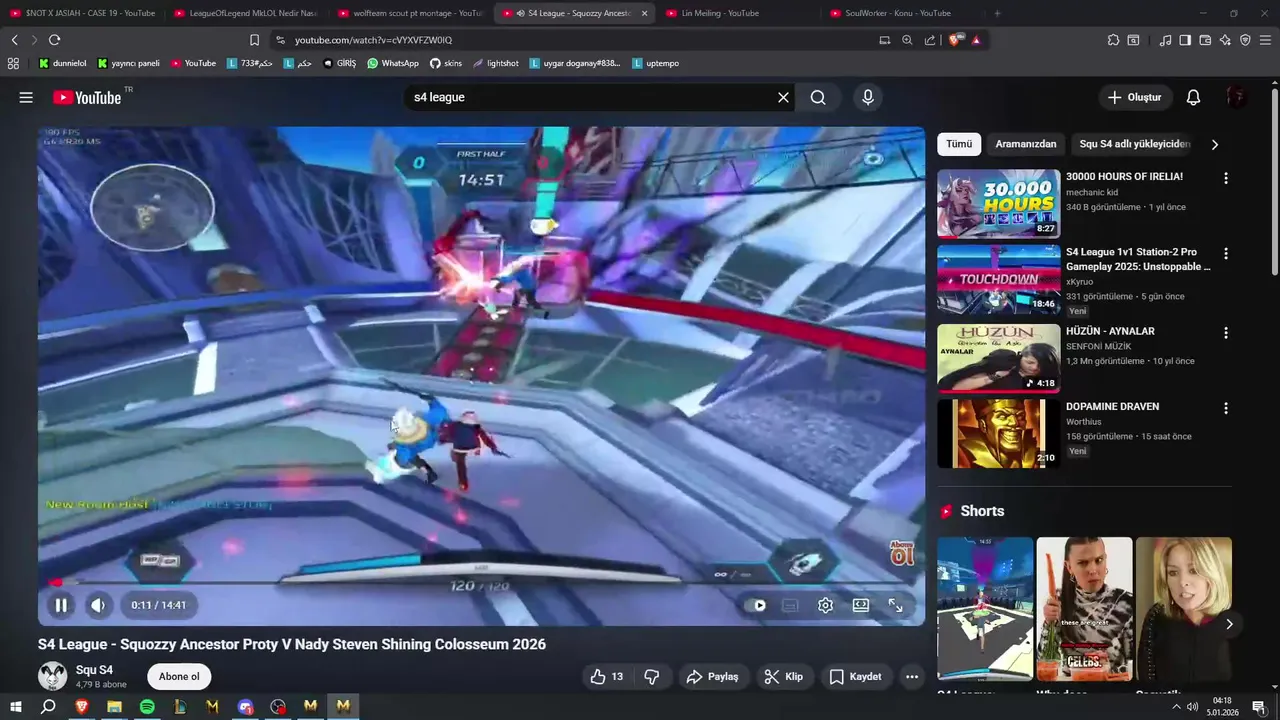The image size is (1280, 720).
Task: Open the dunnielol bookmark
Action: (x=63, y=63)
